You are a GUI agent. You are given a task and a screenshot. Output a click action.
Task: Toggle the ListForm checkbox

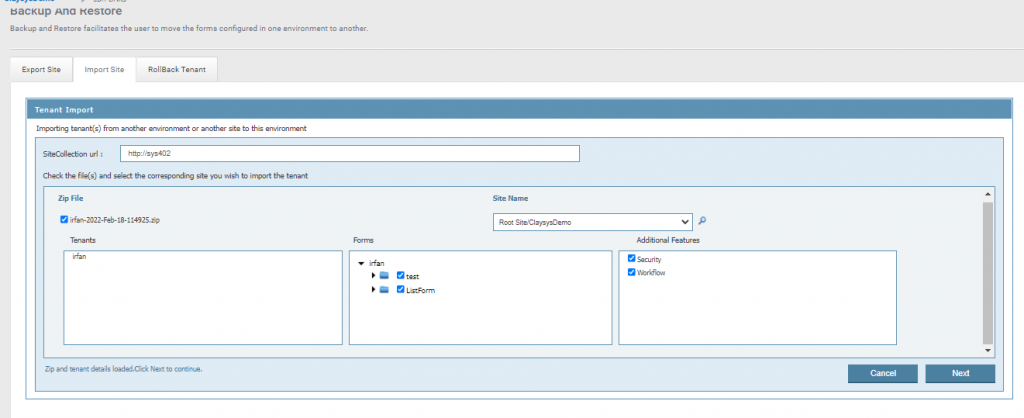tap(400, 289)
